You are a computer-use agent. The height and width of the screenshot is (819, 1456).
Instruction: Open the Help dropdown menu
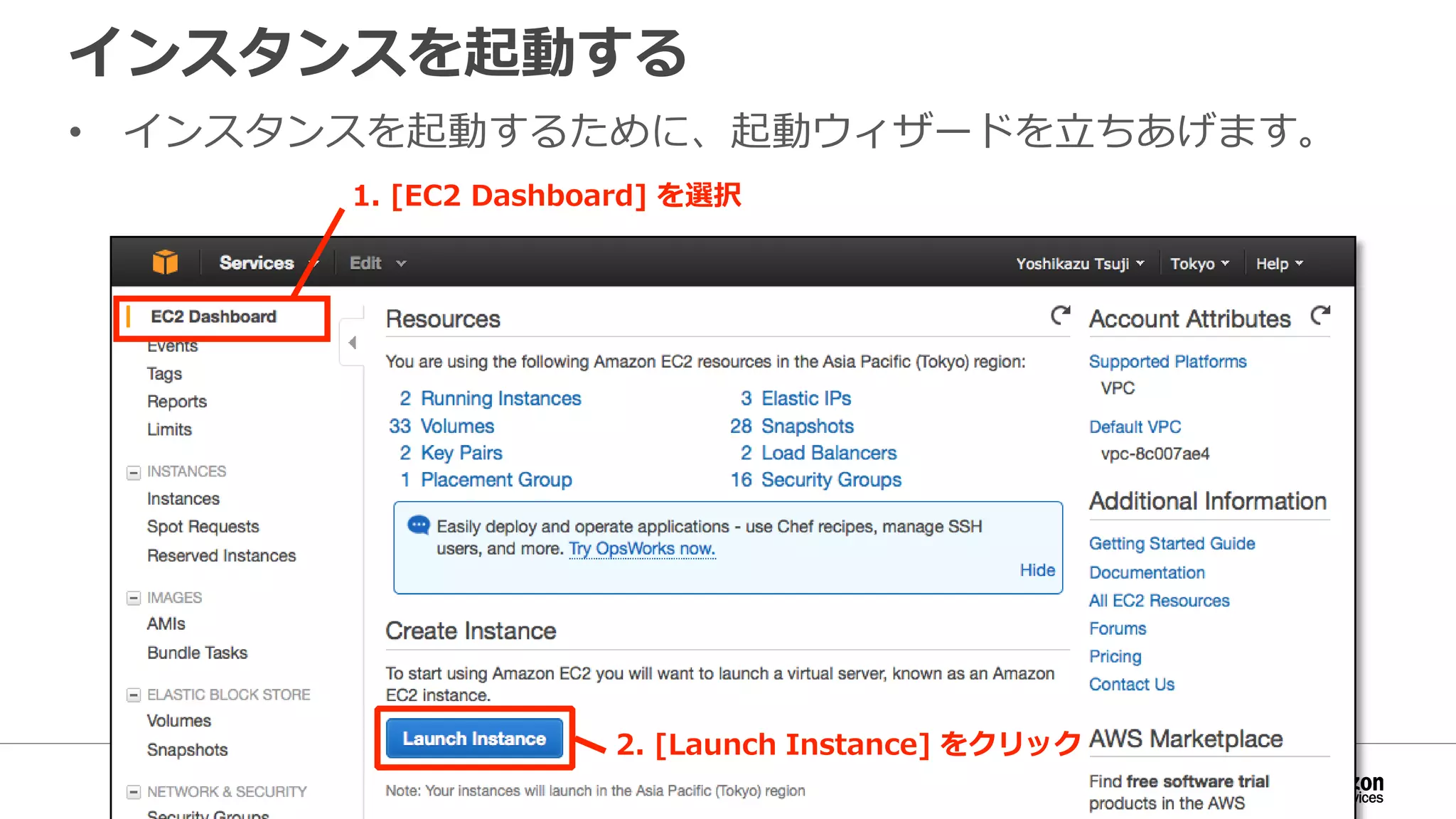click(x=1279, y=264)
